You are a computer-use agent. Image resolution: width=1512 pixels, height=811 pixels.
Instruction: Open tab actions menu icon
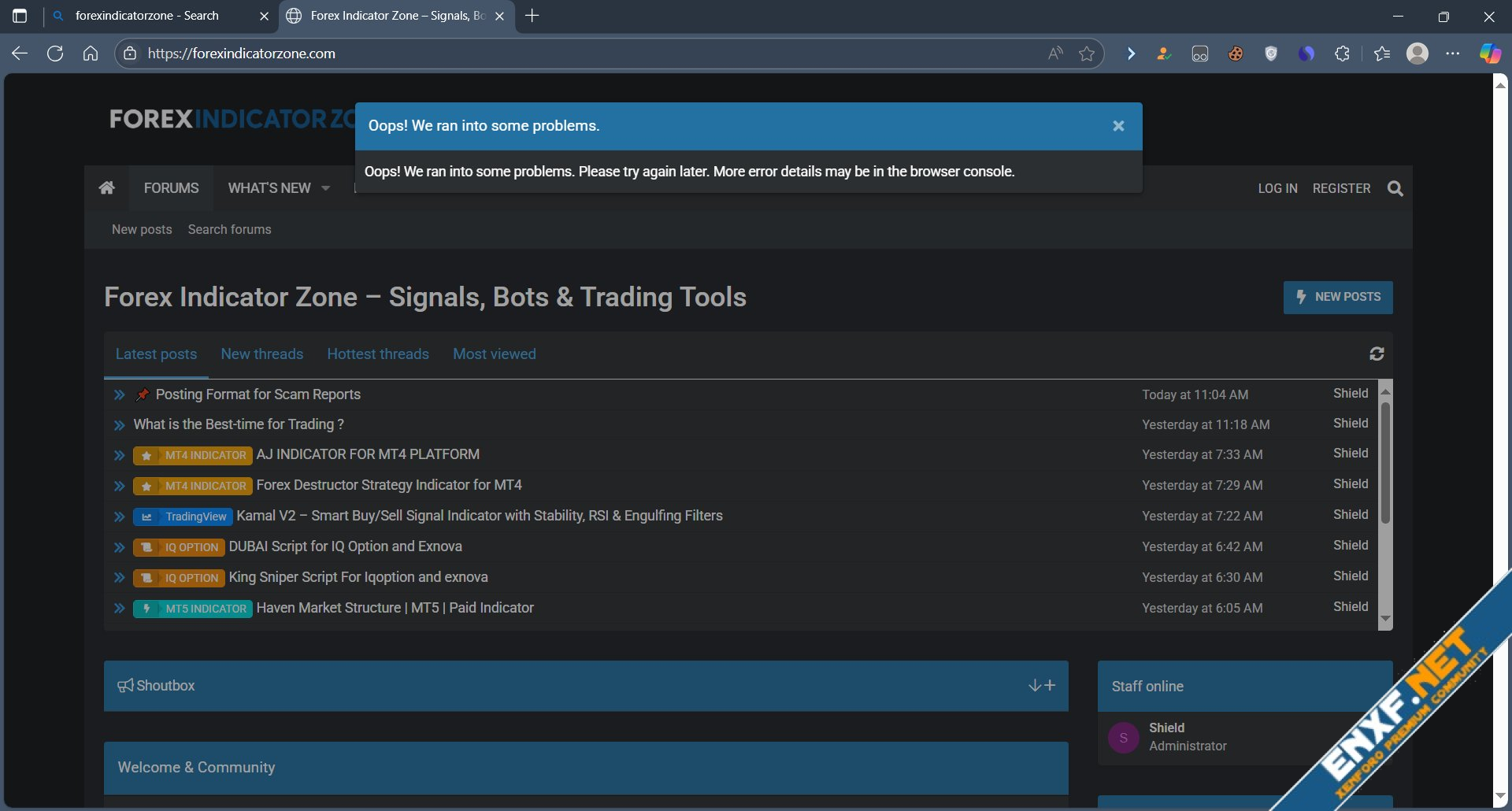click(x=20, y=16)
